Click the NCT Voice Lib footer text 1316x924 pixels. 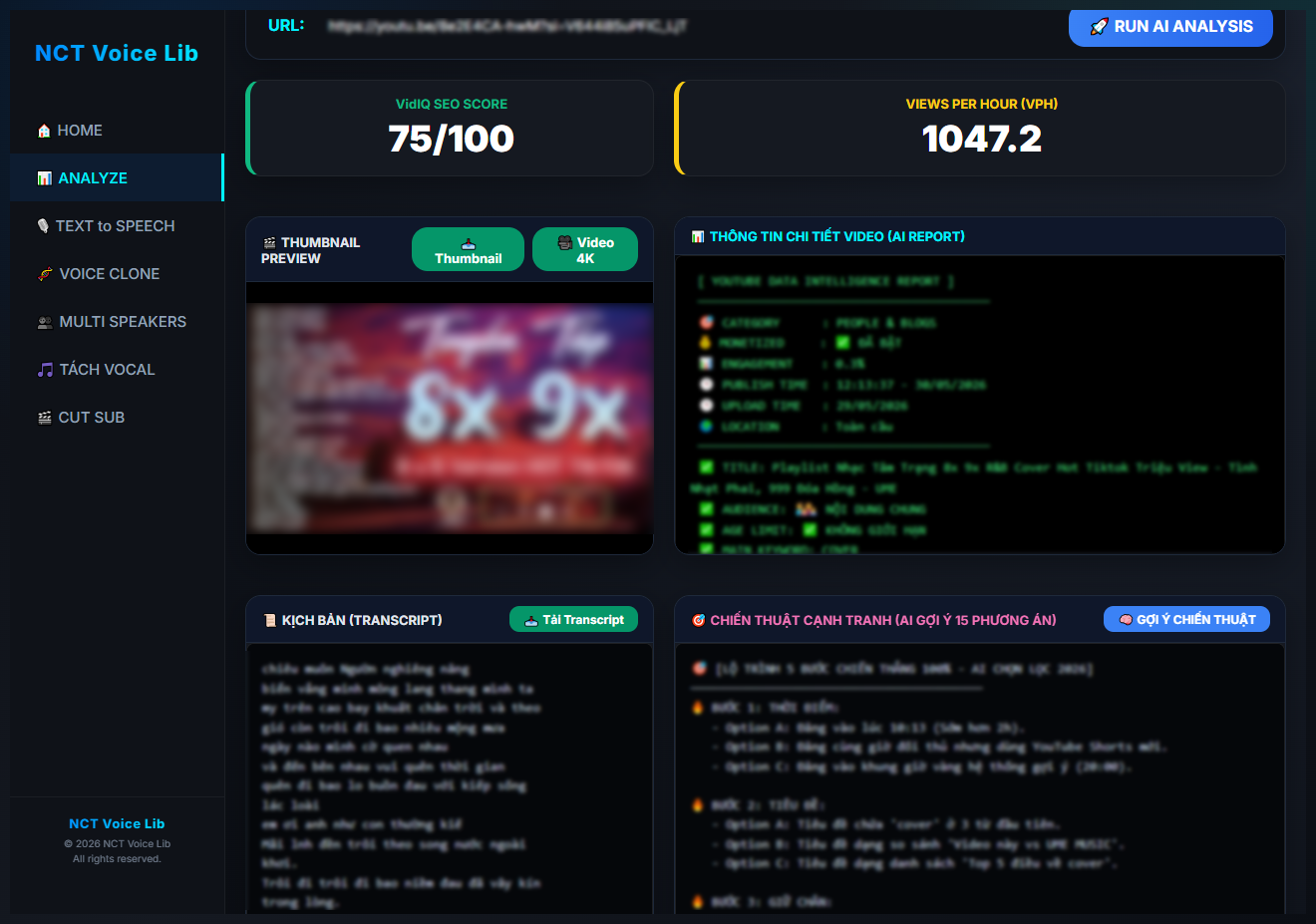tap(117, 824)
